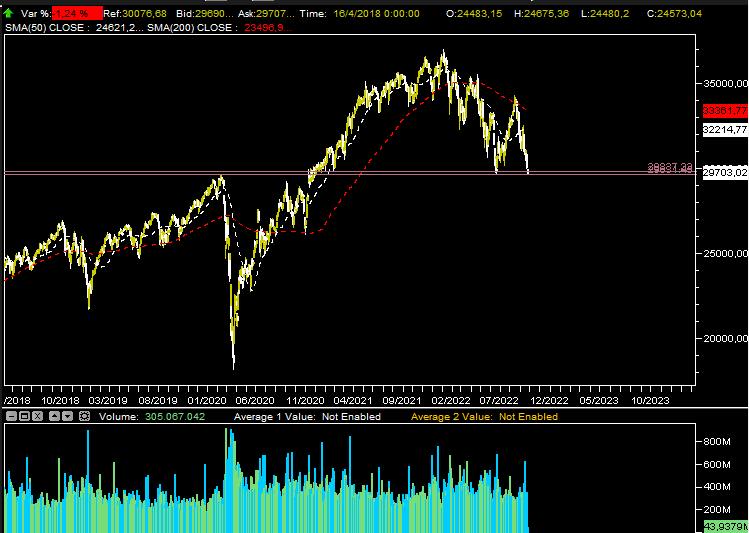This screenshot has width=749, height=533.
Task: Click the 20000,00 price axis label
Action: click(725, 339)
